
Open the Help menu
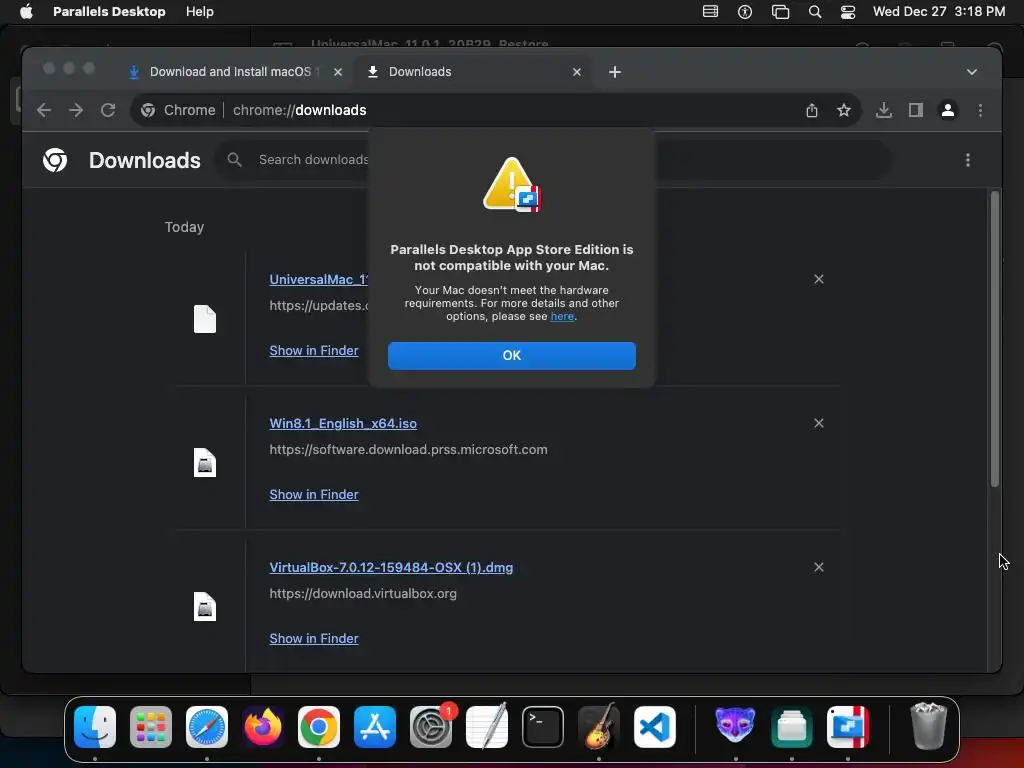coord(199,11)
